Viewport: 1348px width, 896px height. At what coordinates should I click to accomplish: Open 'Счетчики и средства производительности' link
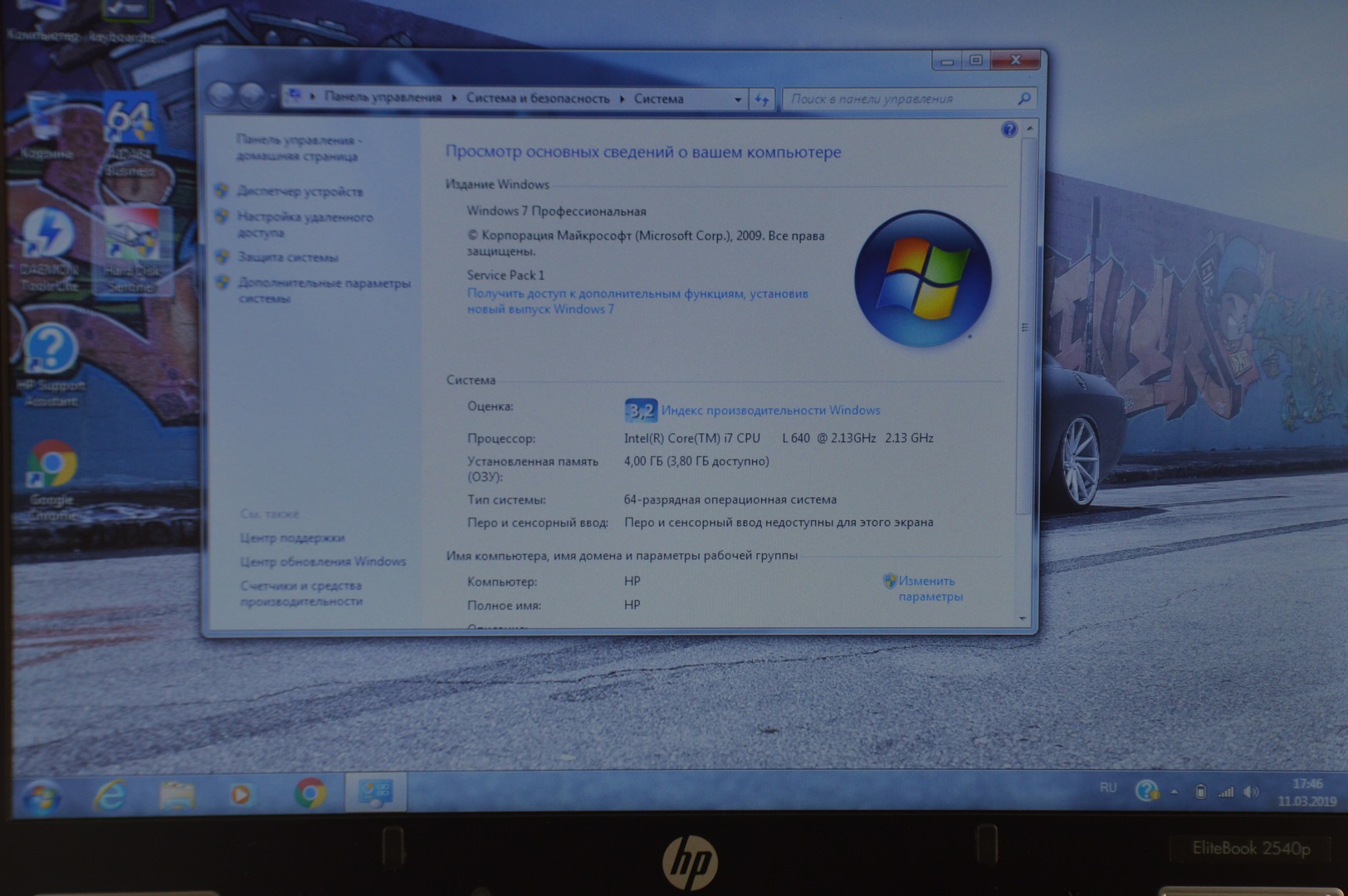coord(301,593)
